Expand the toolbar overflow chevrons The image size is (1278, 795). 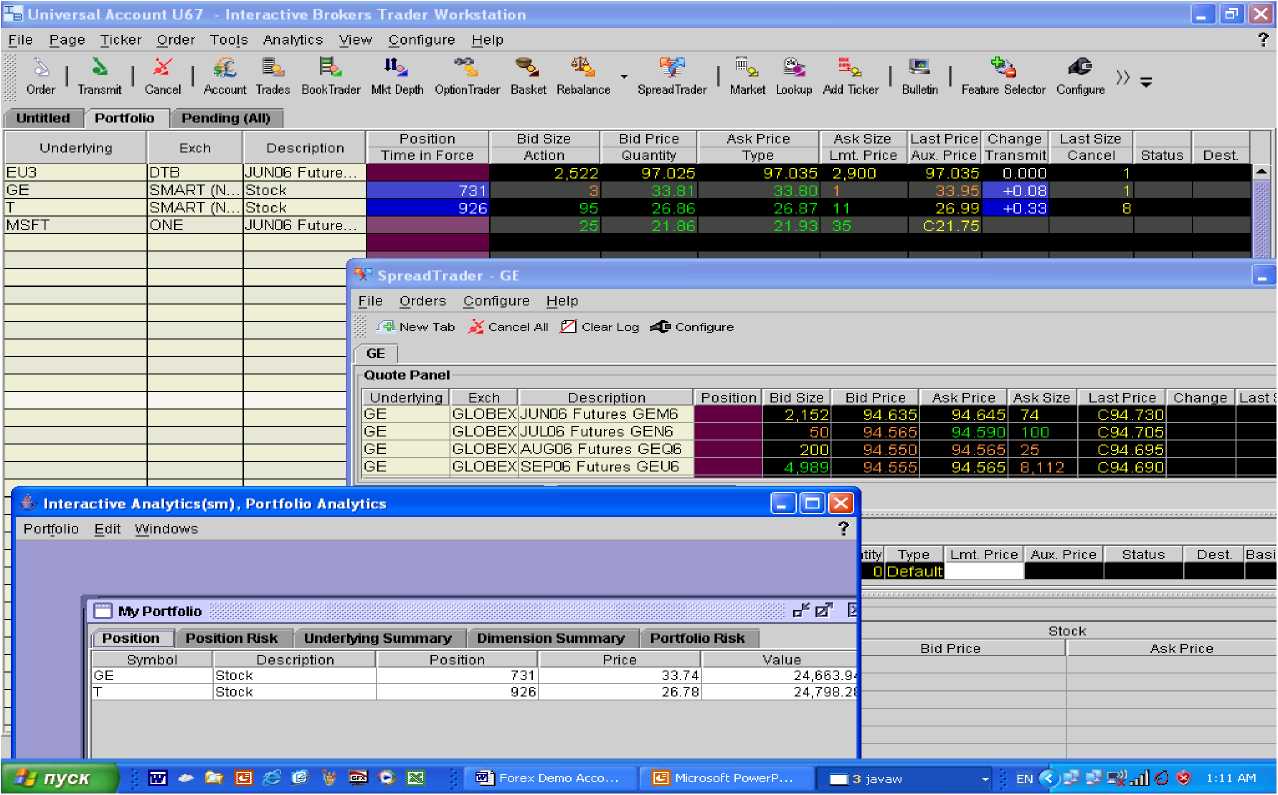(x=1123, y=78)
